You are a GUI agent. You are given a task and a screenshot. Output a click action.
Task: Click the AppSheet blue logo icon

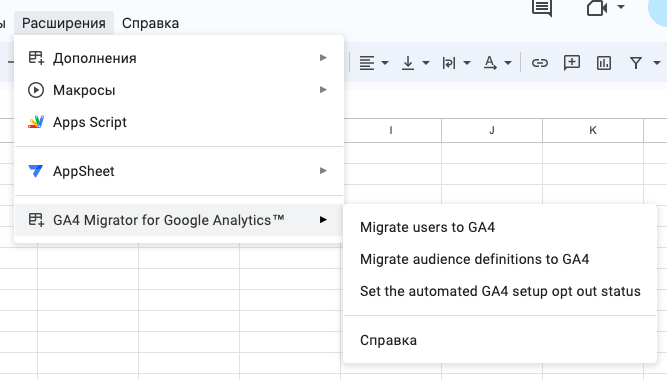35,171
